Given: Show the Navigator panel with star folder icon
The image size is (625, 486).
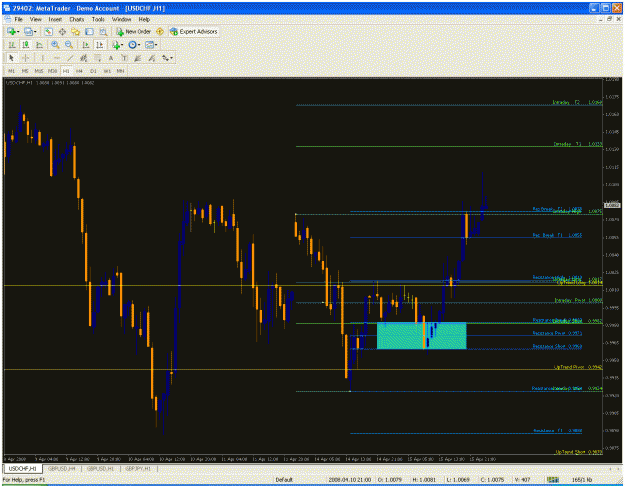Looking at the screenshot, I should click(75, 31).
